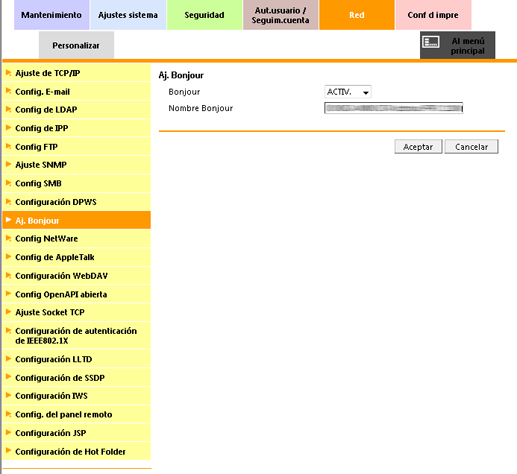
Task: Click arrow icon beside Configuración WebDAV
Action: click(9, 275)
